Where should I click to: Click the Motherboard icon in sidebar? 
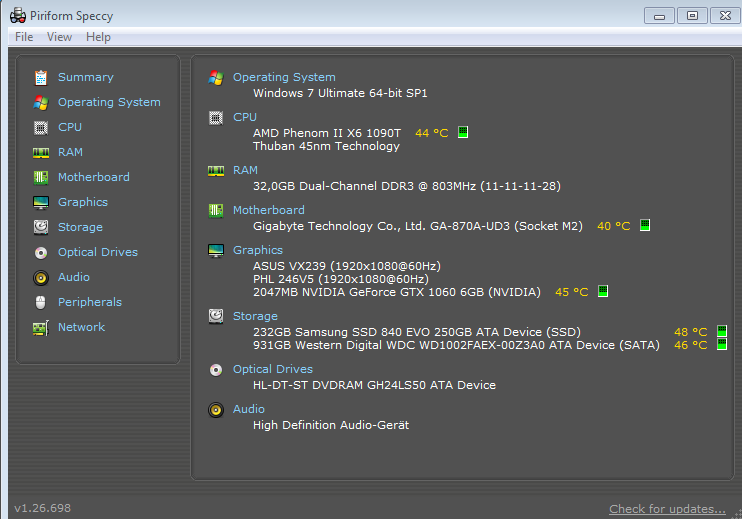(40, 177)
